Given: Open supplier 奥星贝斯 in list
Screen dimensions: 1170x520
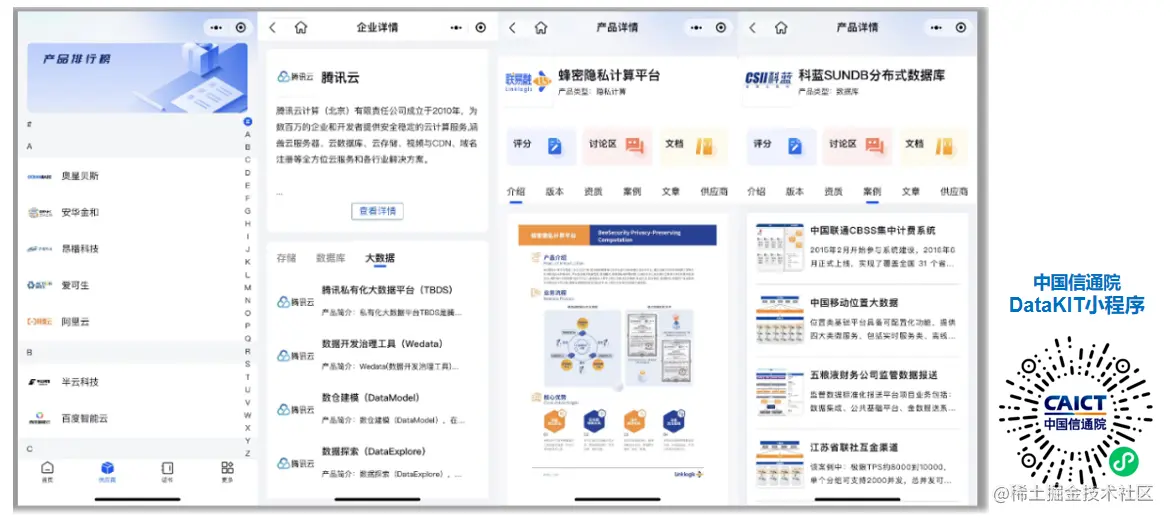Looking at the screenshot, I should click(x=131, y=176).
